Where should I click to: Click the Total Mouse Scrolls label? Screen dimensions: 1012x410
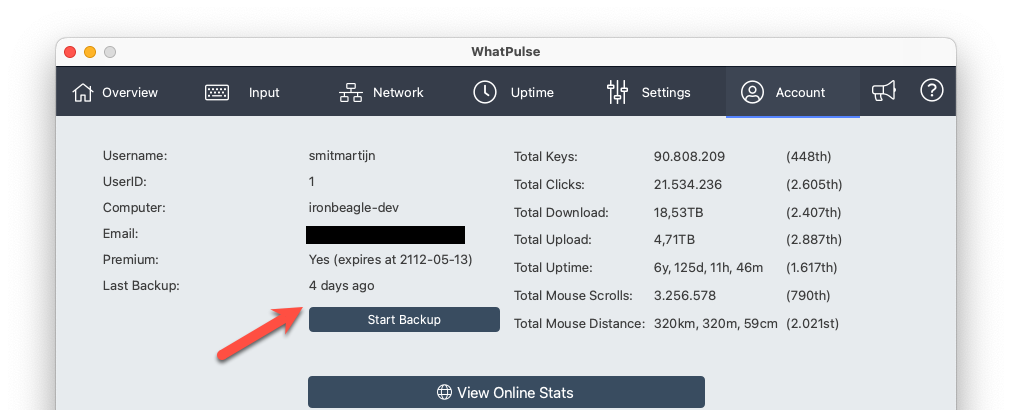573,296
